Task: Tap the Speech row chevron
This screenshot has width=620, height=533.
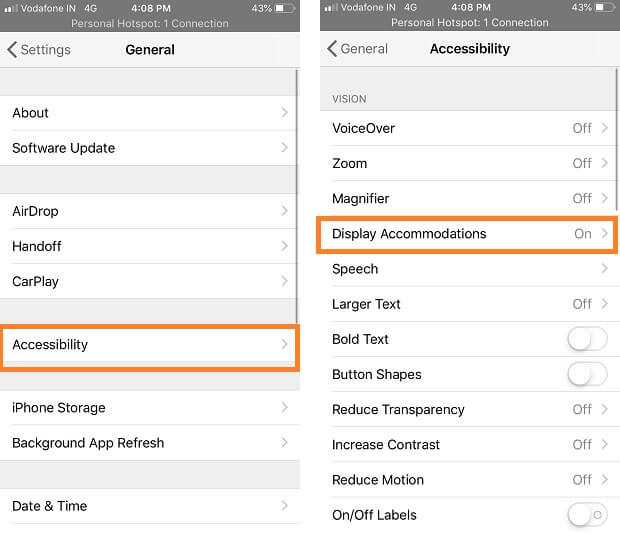Action: (605, 269)
